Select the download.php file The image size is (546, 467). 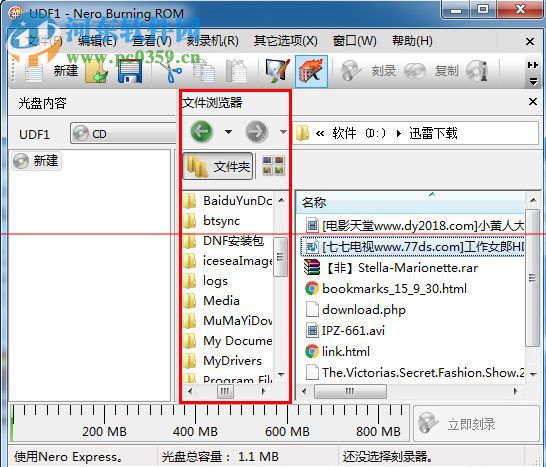(356, 310)
